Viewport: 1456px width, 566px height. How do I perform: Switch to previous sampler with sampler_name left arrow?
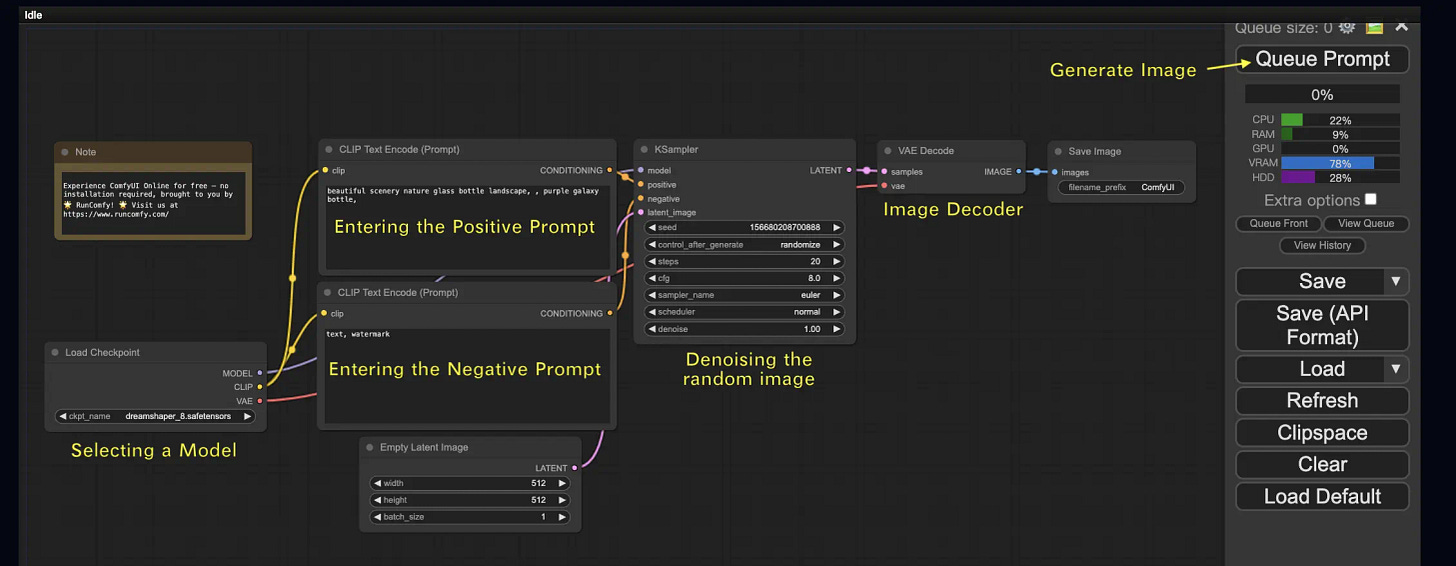point(653,295)
